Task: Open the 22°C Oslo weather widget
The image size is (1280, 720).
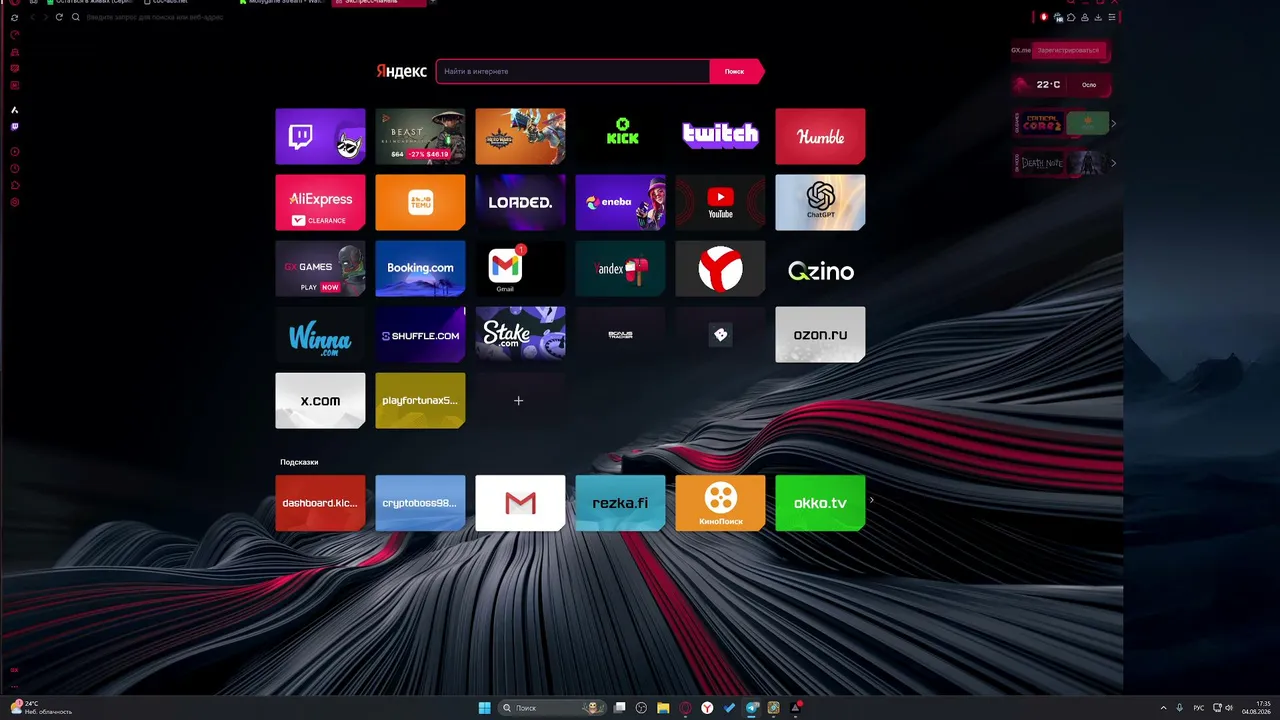Action: tap(1060, 85)
